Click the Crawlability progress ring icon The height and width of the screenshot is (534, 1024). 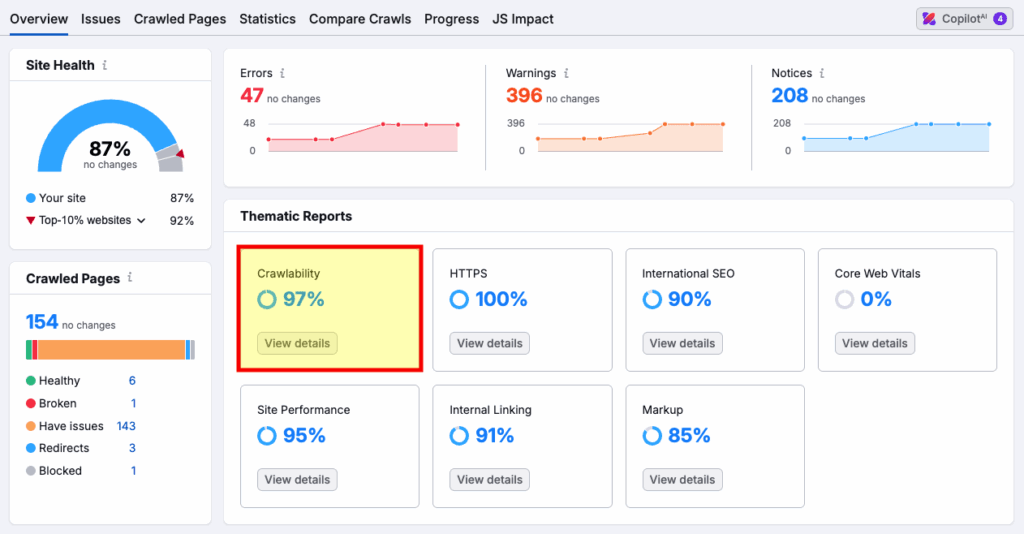[x=266, y=300]
